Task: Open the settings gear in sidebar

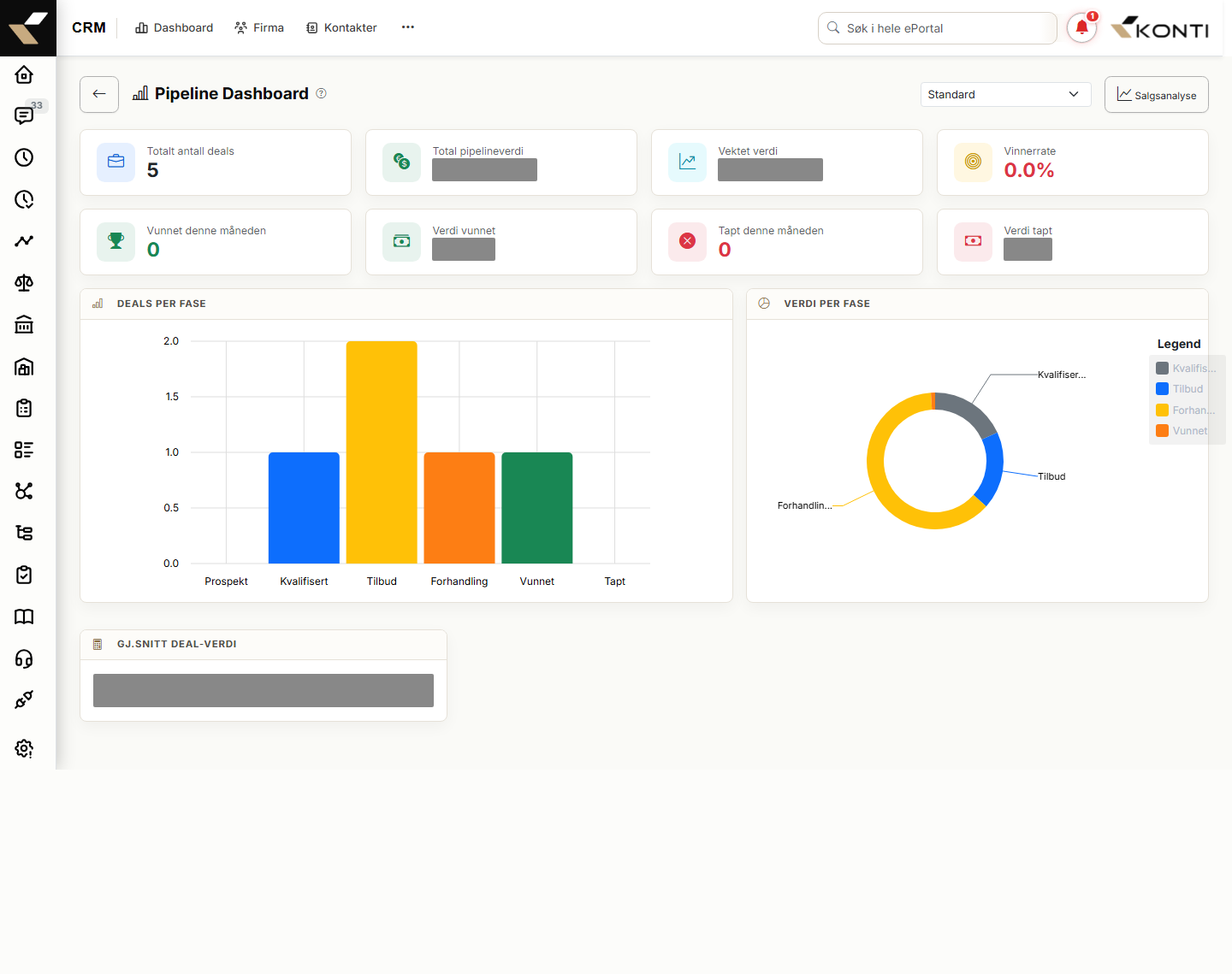Action: pyautogui.click(x=24, y=748)
